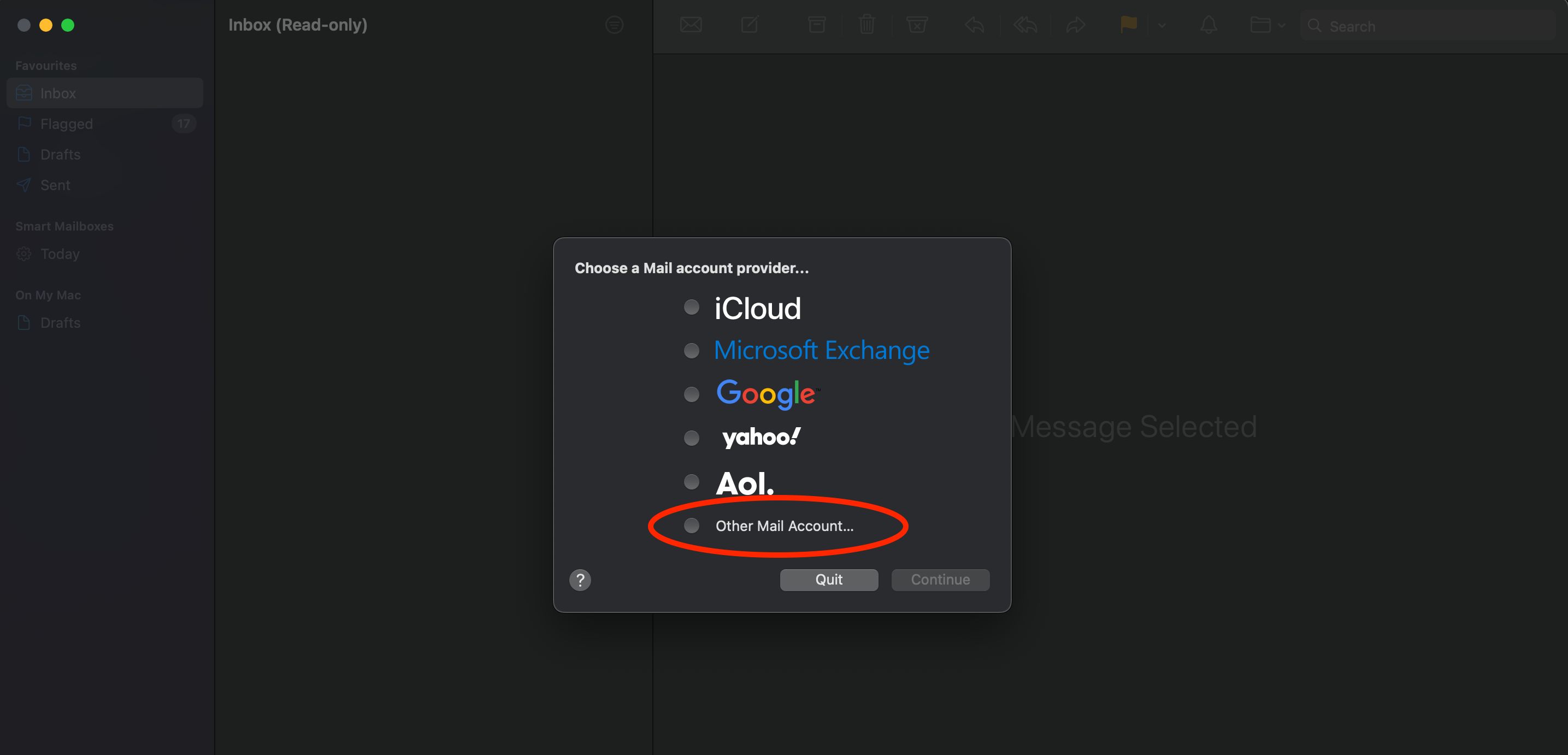This screenshot has width=1568, height=755.
Task: Expand the flag colour dropdown arrow
Action: pos(1162,26)
